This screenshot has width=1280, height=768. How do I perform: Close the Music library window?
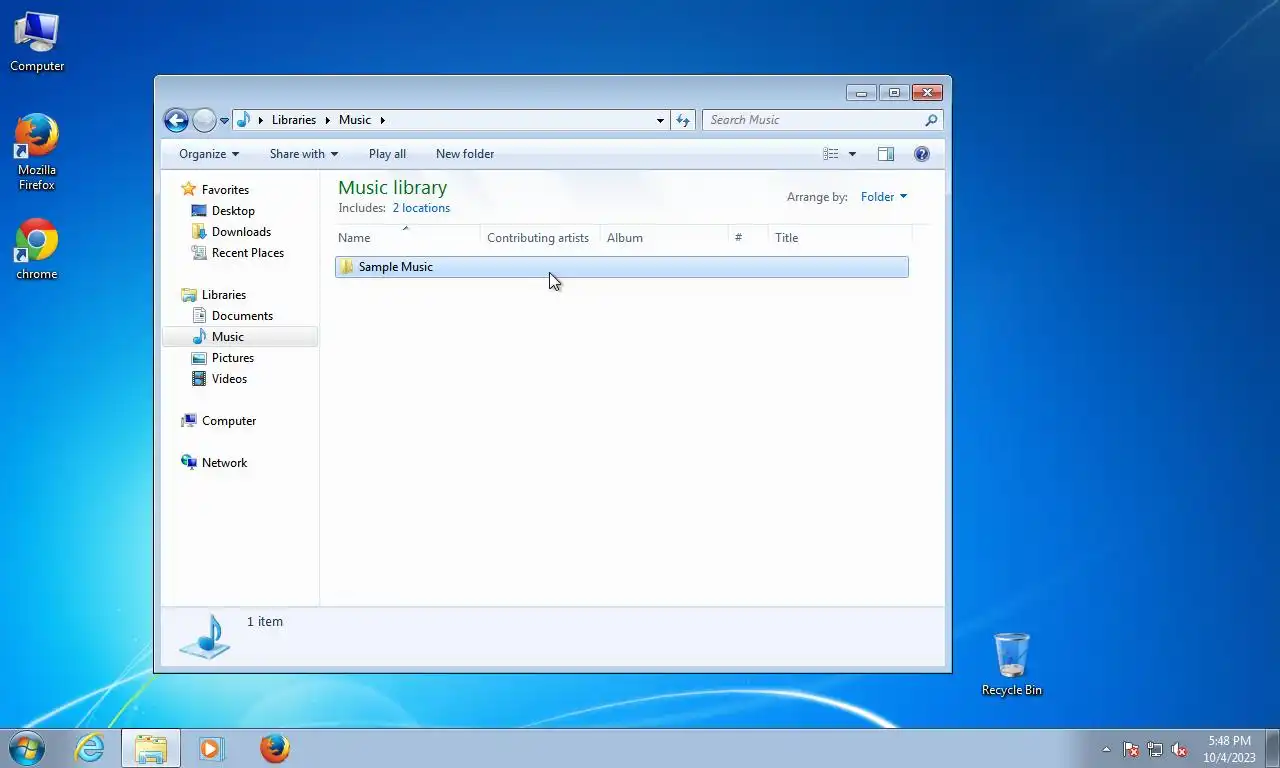(x=928, y=93)
